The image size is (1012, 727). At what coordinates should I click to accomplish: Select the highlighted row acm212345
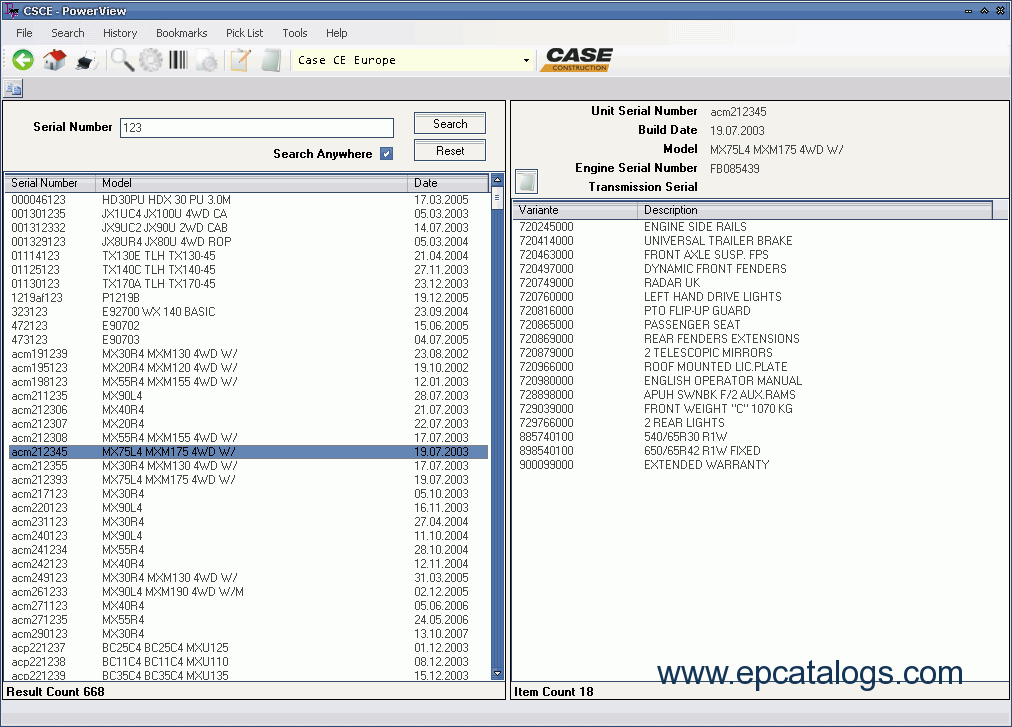pos(248,452)
